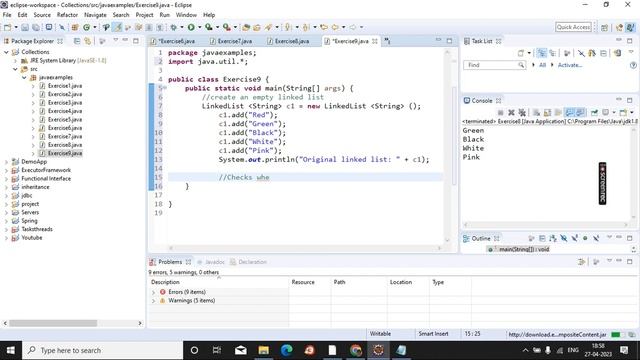Expand JRE System Library node
This screenshot has width=640, height=360.
click(x=16, y=60)
